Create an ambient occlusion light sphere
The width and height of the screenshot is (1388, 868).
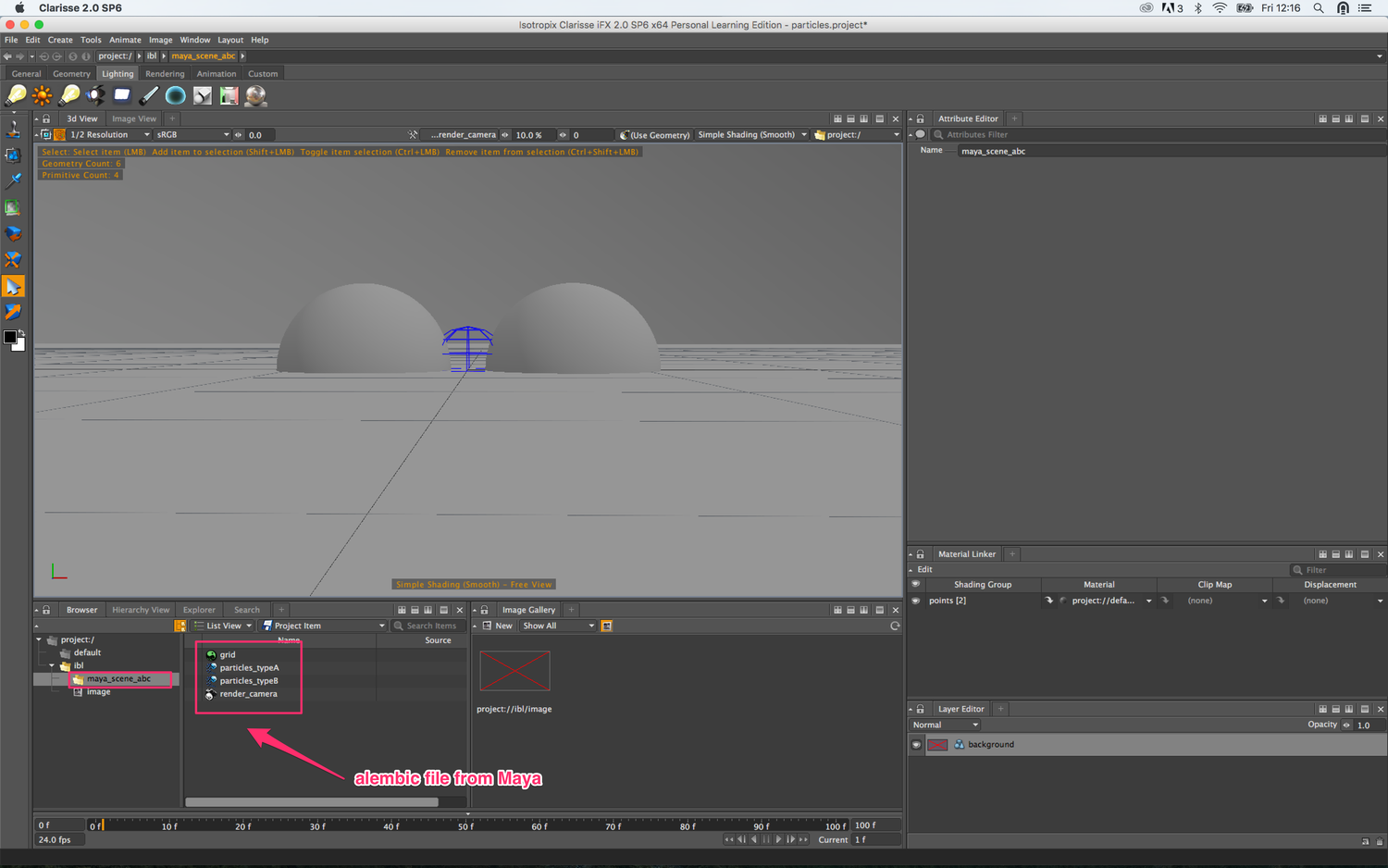point(175,94)
